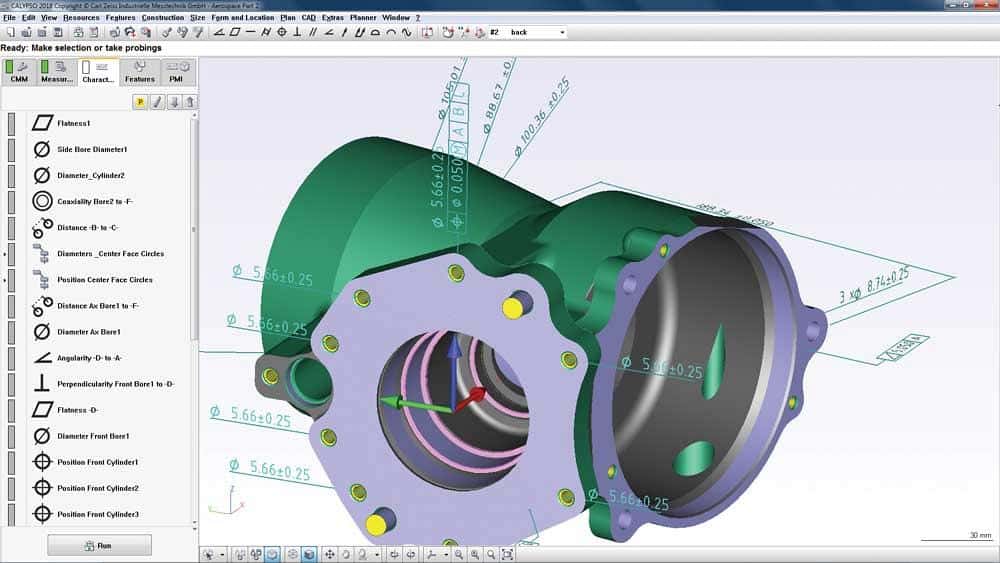Click the flatness symbol in the top toolbar

click(235, 32)
